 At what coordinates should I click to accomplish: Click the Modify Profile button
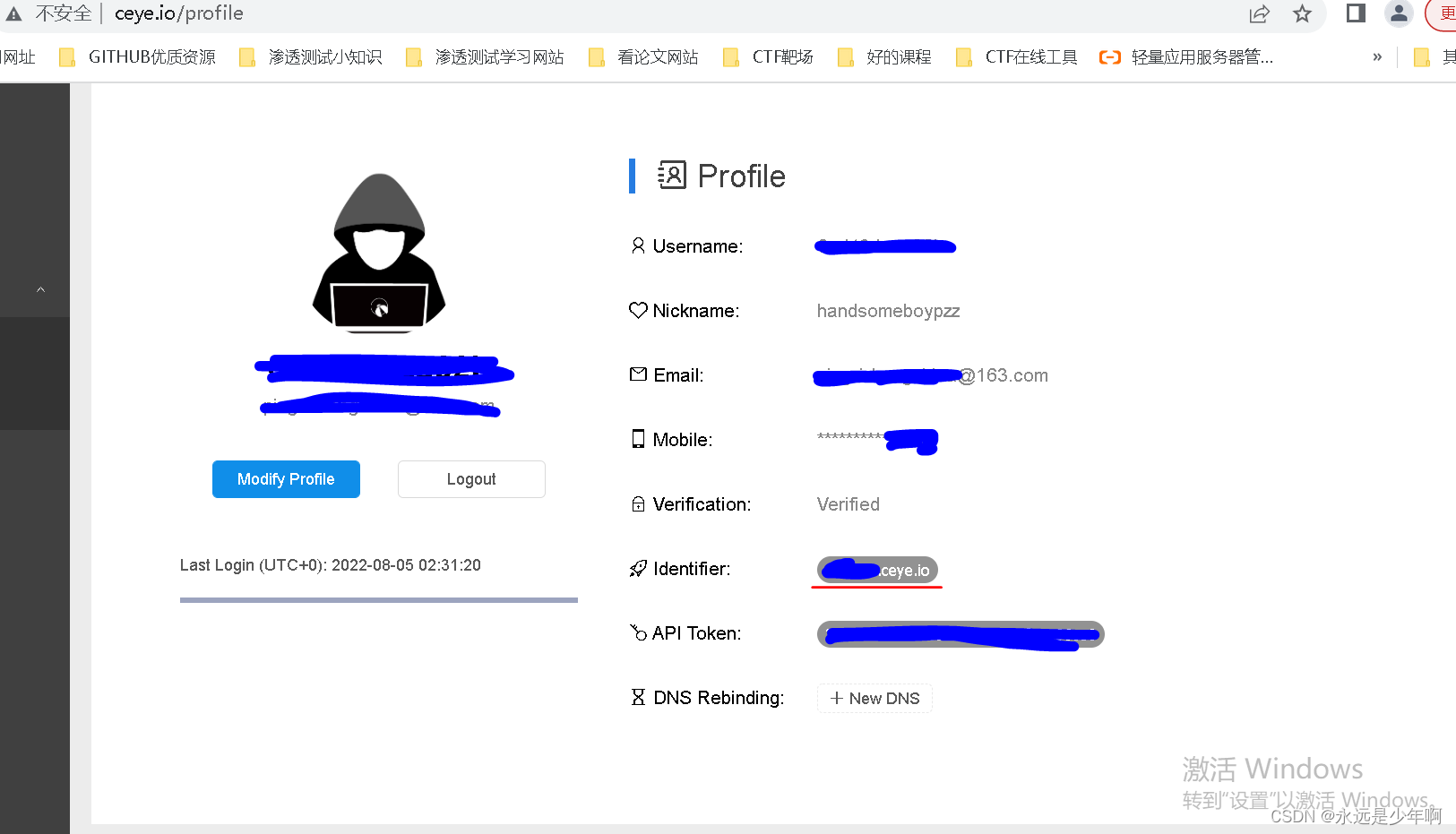[x=286, y=479]
